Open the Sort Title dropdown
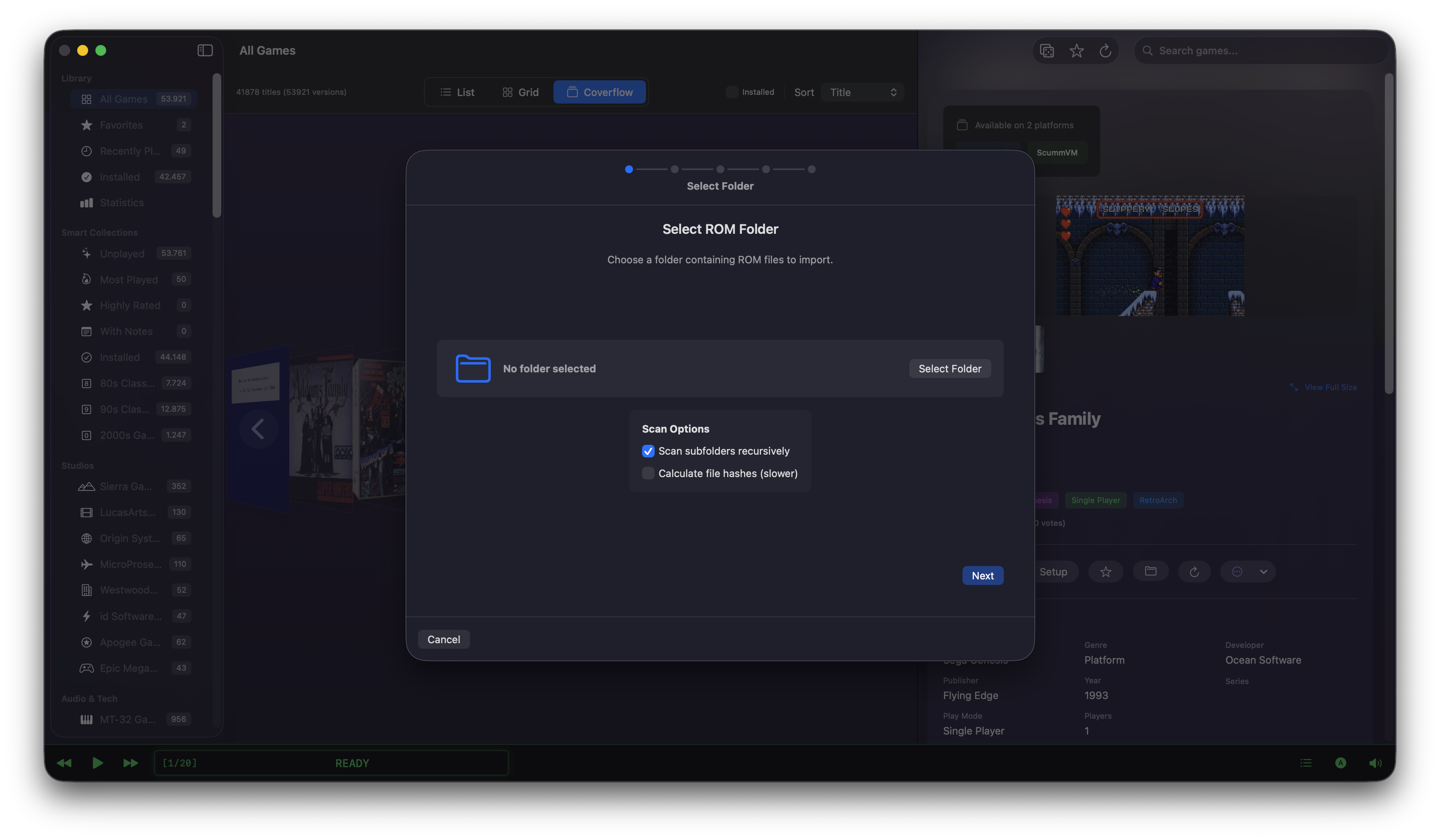1440x840 pixels. click(862, 92)
